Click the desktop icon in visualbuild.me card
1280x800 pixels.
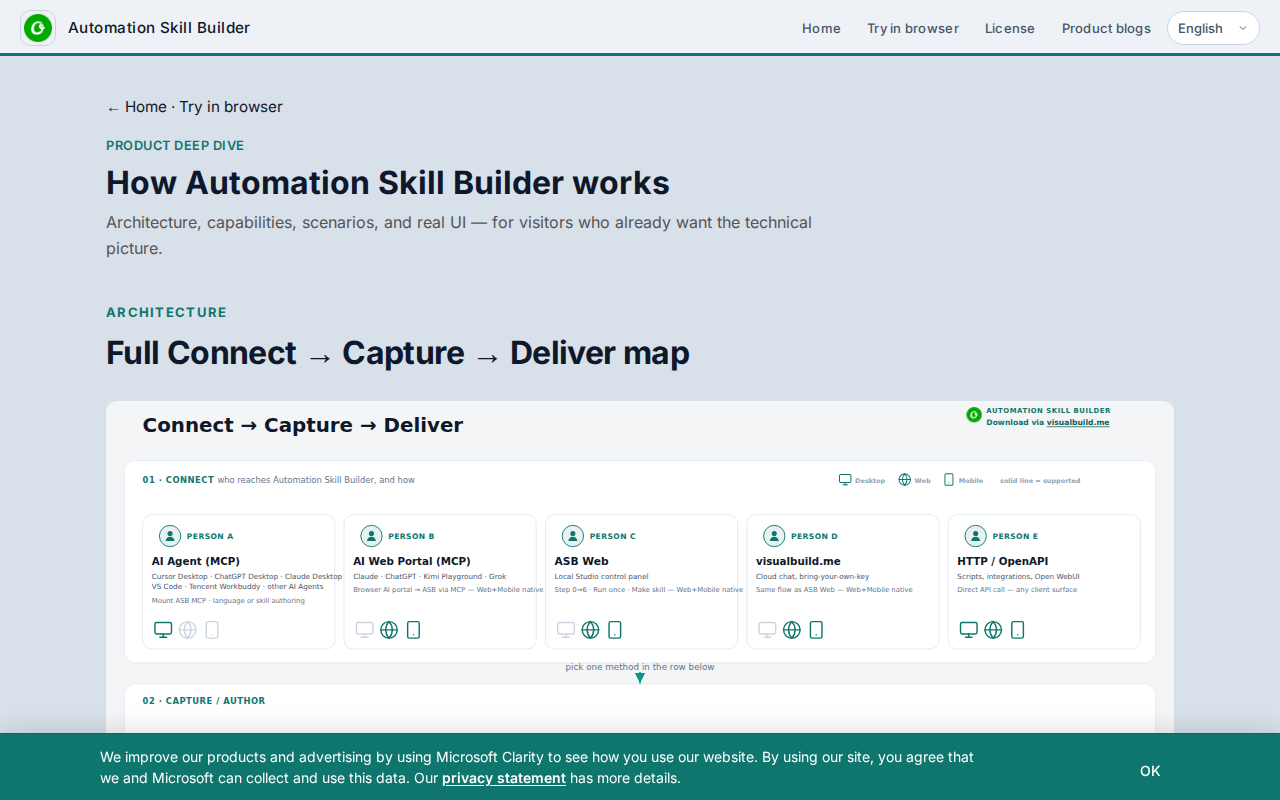pos(767,630)
